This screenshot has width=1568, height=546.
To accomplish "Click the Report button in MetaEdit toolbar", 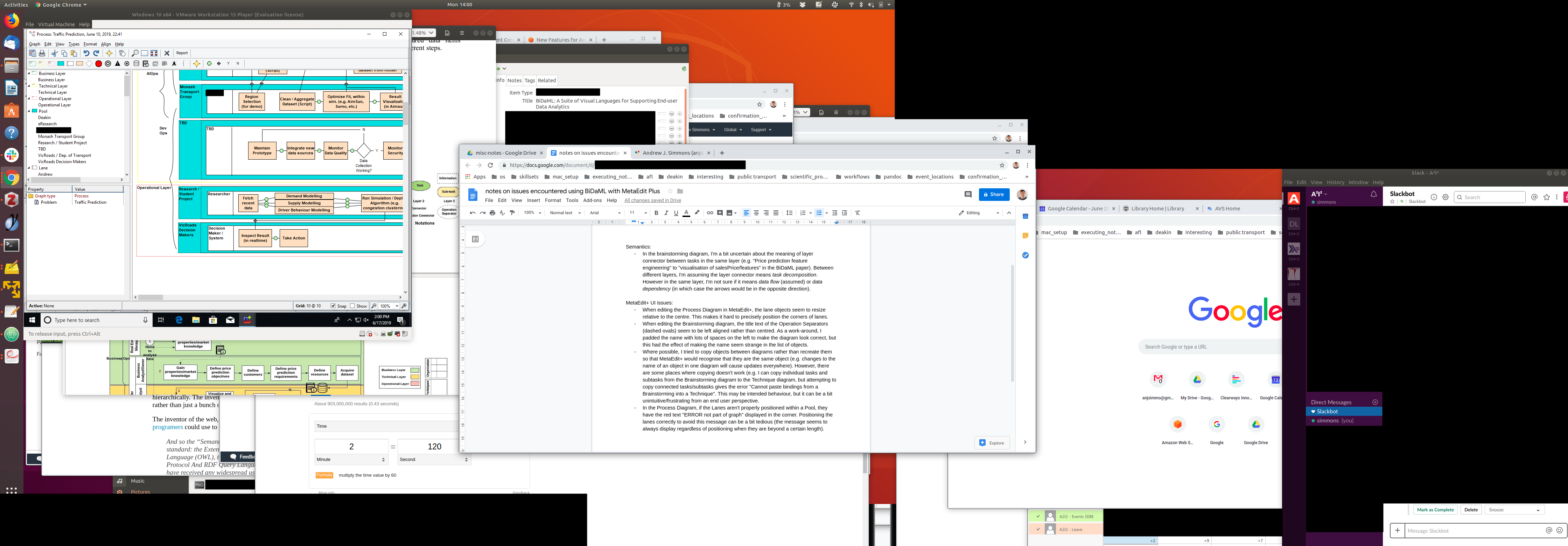I will pos(182,53).
